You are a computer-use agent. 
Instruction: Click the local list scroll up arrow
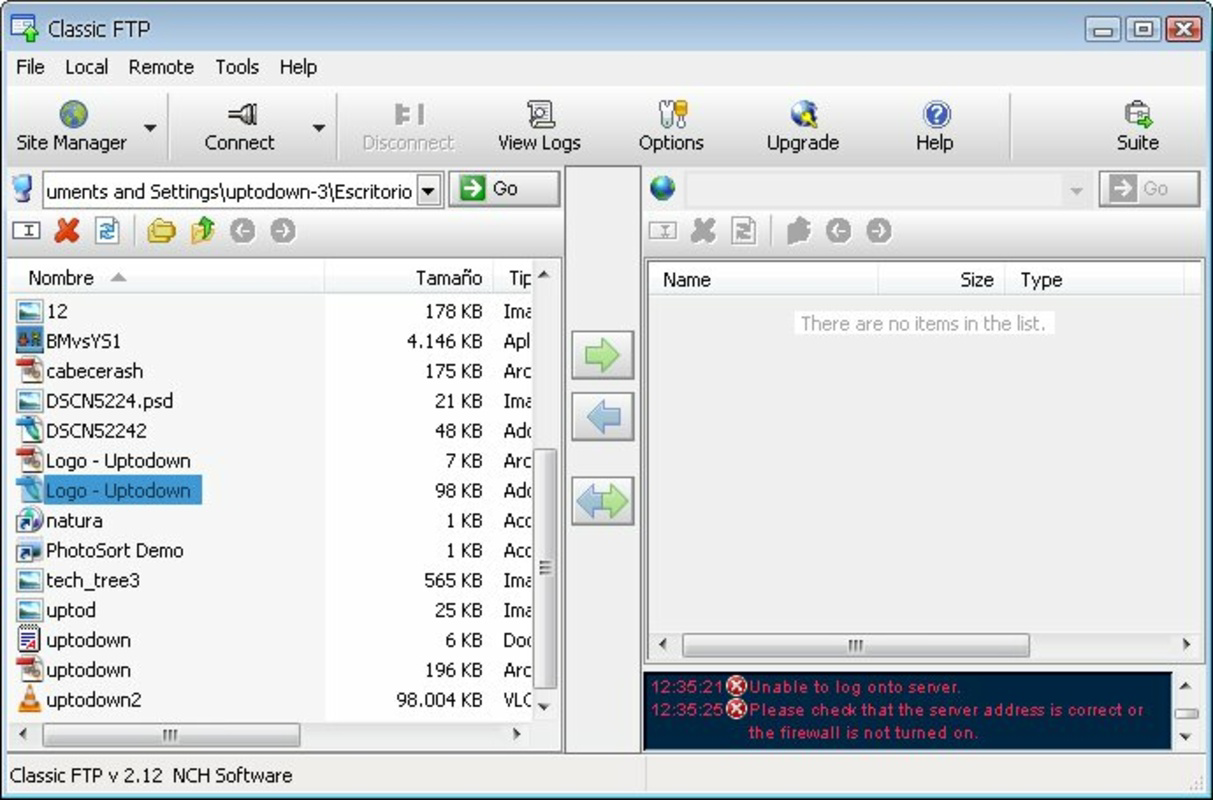pos(544,275)
